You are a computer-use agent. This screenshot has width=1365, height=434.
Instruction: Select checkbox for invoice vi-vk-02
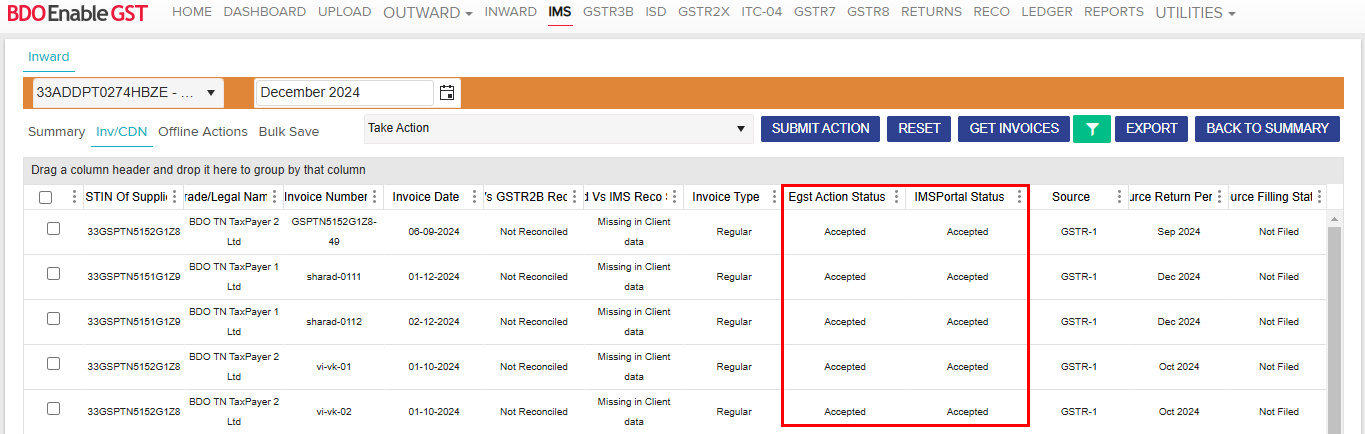54,409
